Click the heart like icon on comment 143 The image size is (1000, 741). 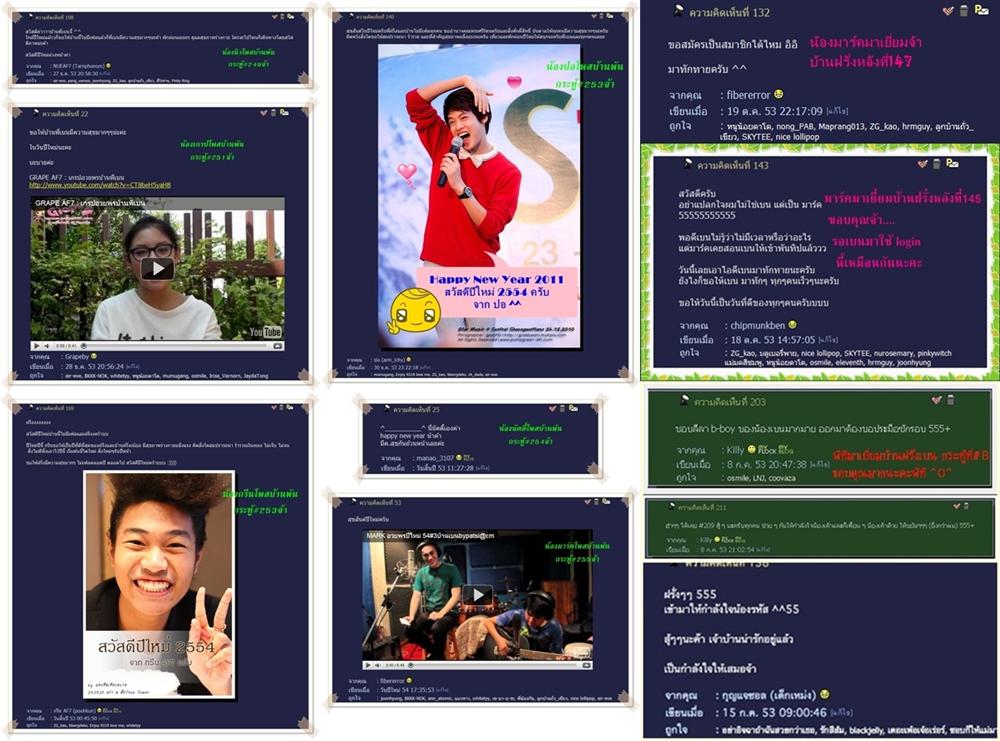(x=922, y=164)
